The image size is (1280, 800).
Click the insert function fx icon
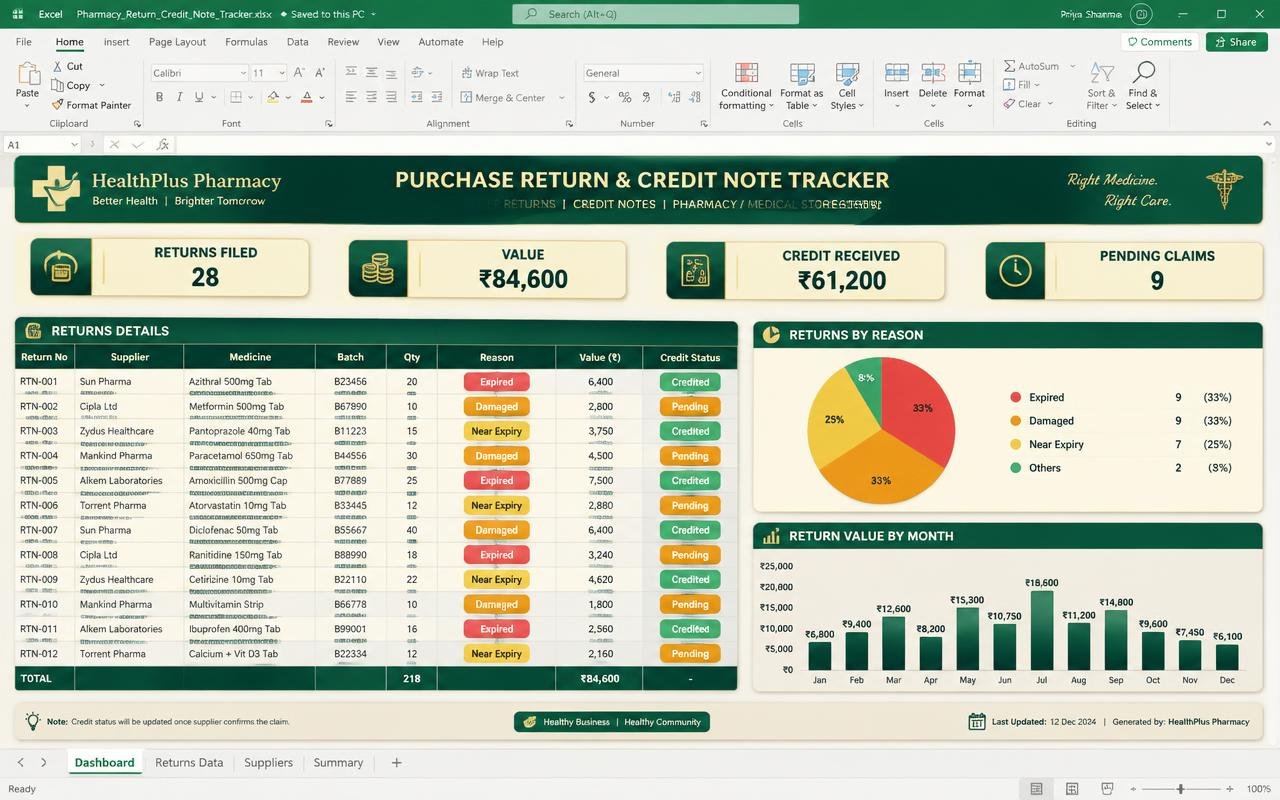click(163, 145)
